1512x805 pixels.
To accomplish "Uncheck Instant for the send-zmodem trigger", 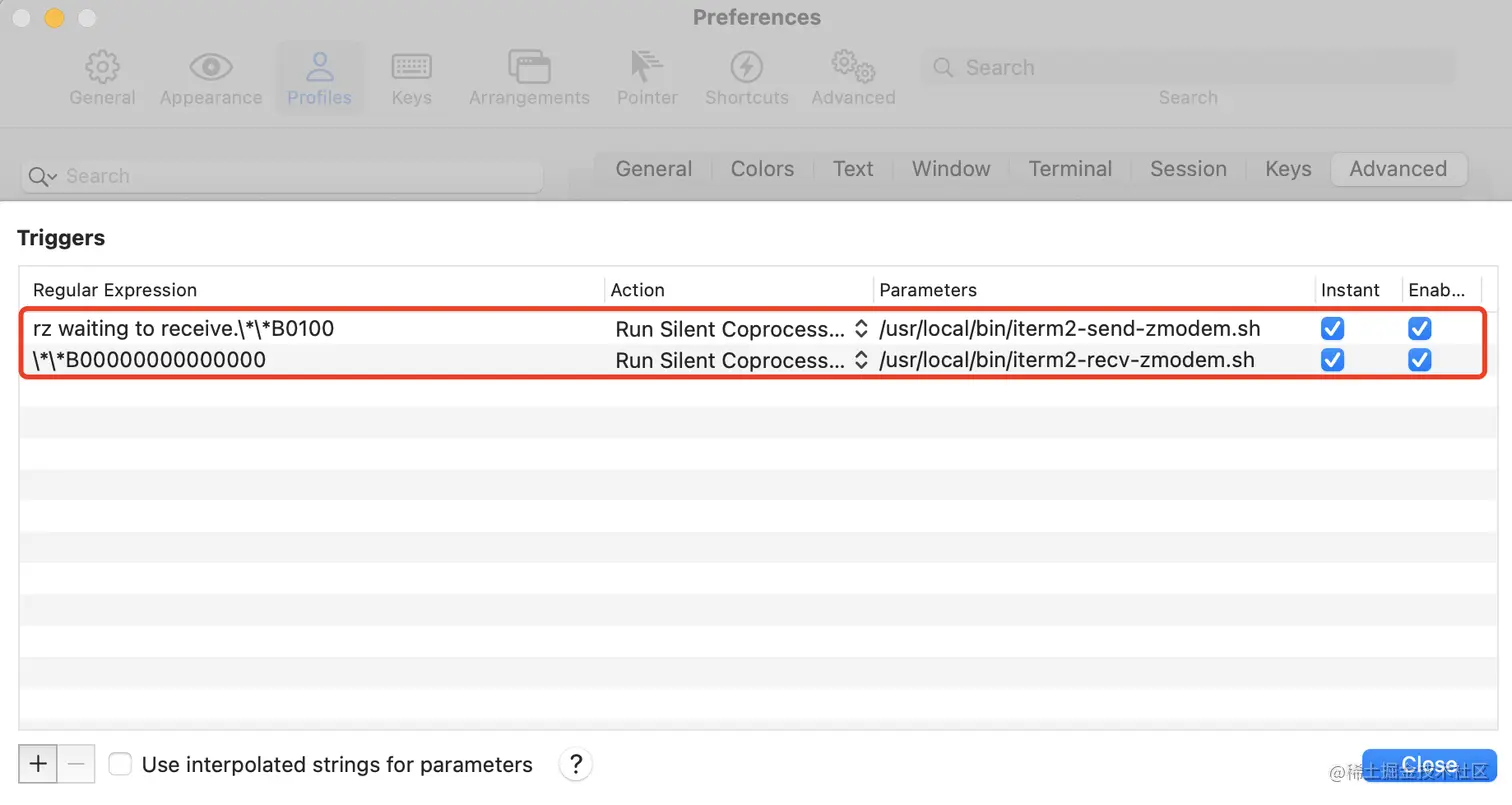I will click(x=1332, y=329).
